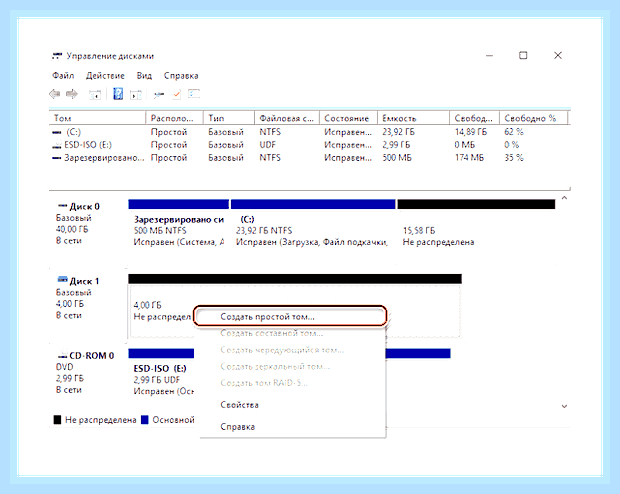
Task: Click the scroll up arrow of disk pane
Action: [564, 198]
